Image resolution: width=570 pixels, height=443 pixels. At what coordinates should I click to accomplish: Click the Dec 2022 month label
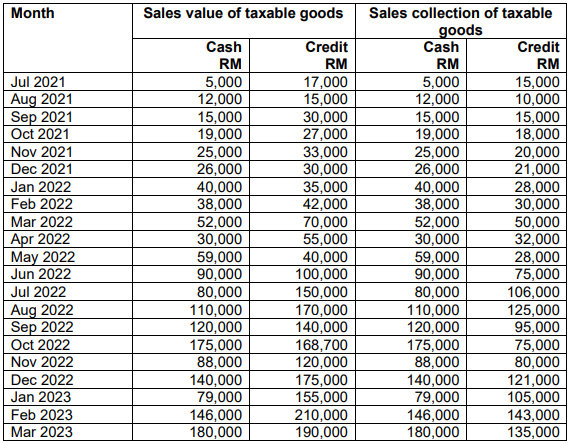(x=42, y=380)
